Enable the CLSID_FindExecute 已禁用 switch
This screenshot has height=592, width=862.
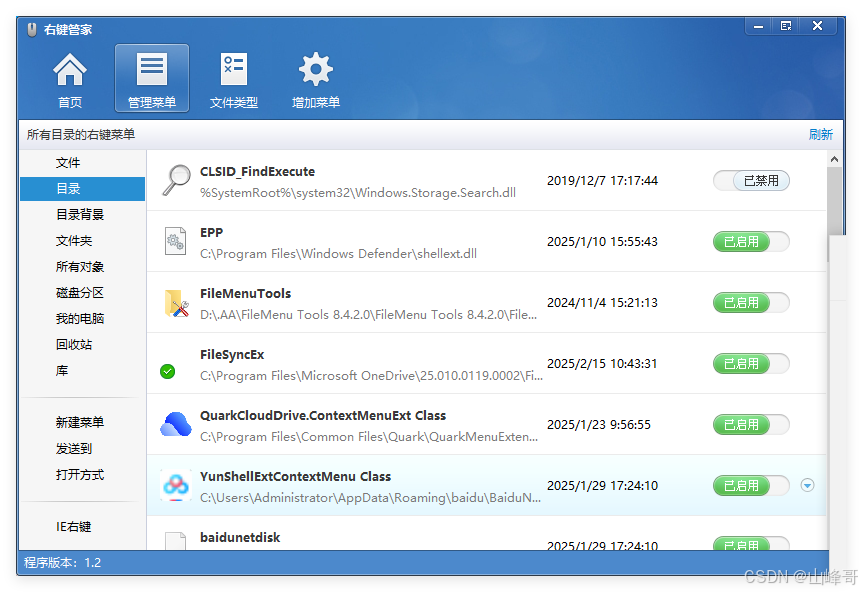pos(751,180)
